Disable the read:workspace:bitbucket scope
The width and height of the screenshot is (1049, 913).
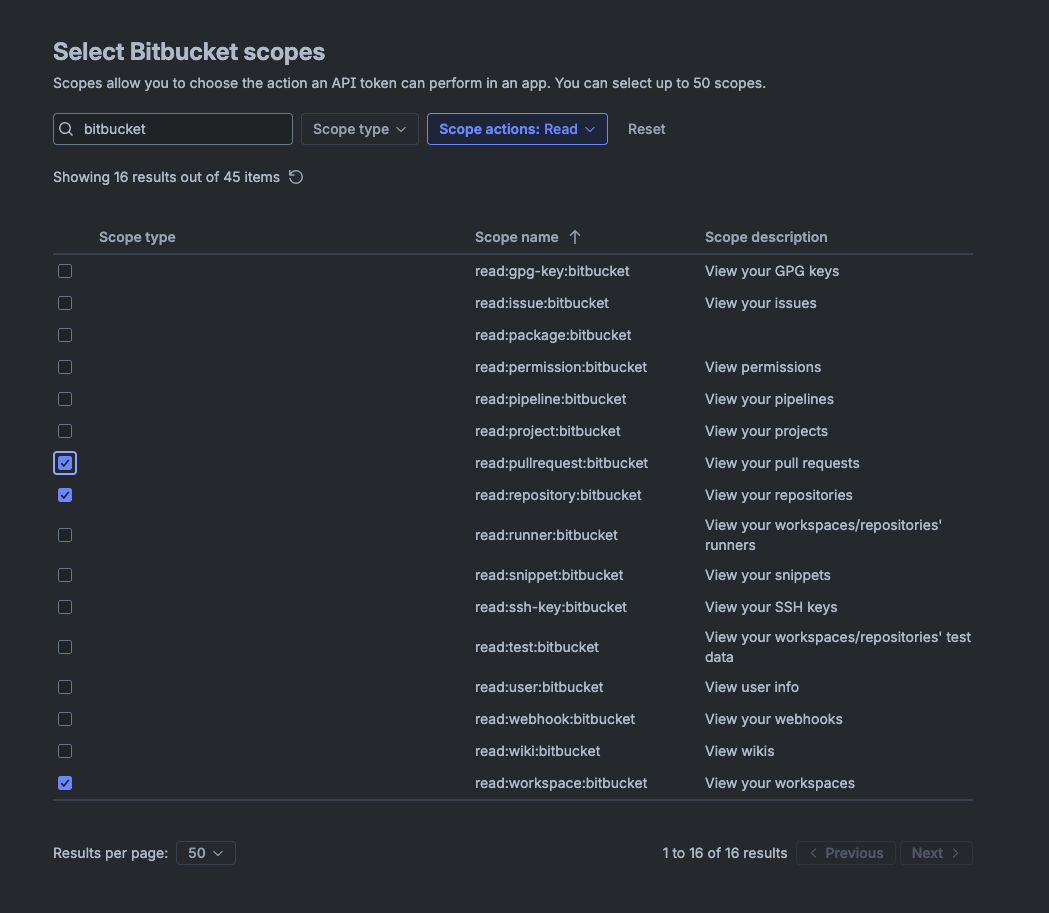(65, 782)
